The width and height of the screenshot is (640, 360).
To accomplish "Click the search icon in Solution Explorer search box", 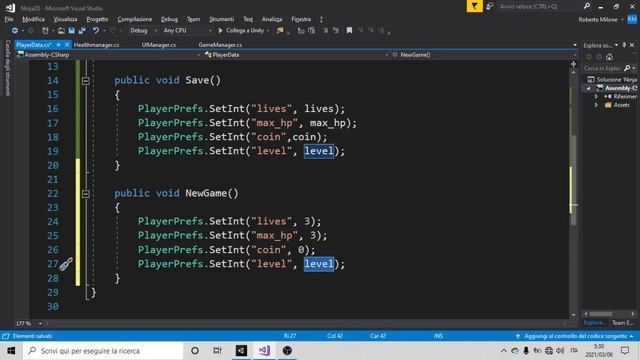I will (627, 68).
